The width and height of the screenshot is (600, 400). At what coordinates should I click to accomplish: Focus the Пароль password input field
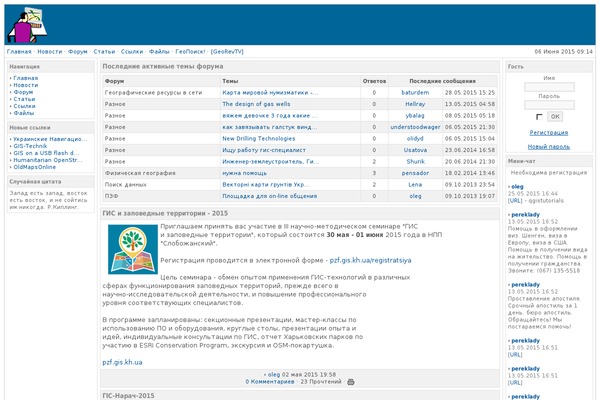[549, 104]
